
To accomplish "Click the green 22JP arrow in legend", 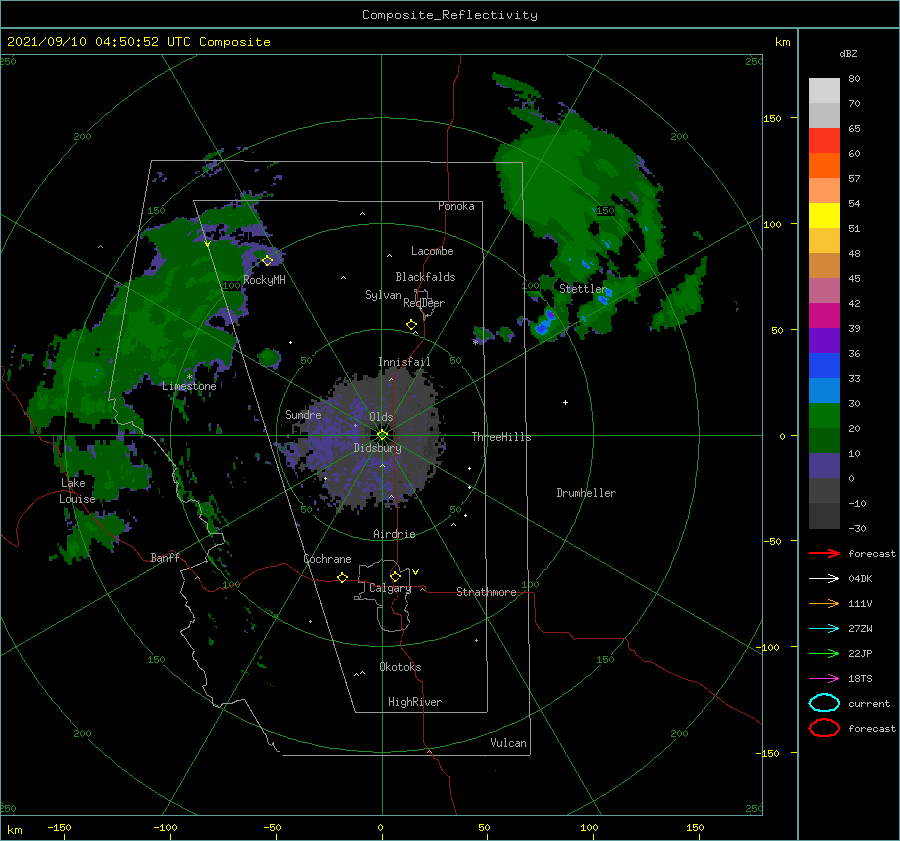I will (824, 653).
